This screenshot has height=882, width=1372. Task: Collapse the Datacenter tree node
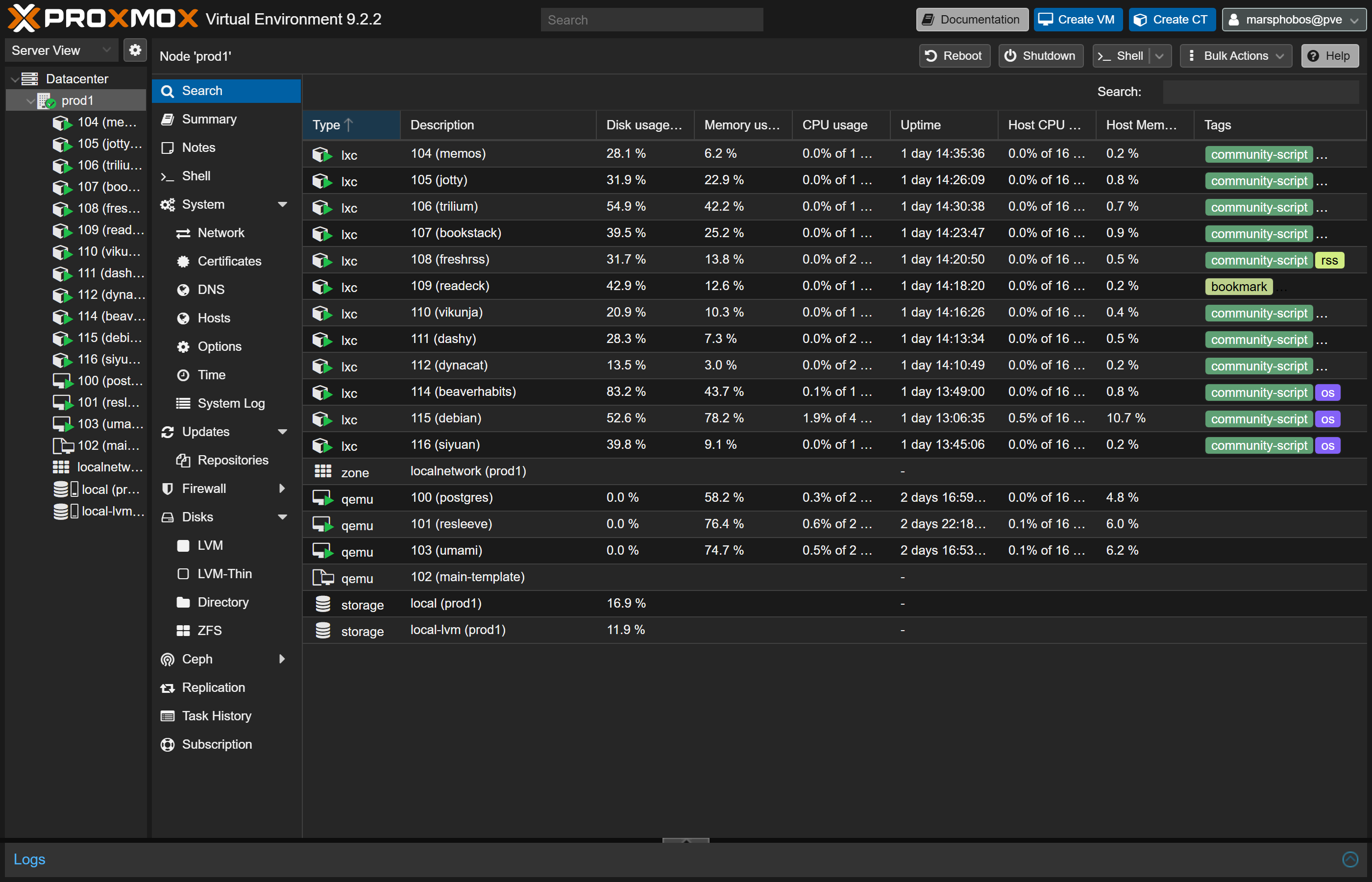(15, 79)
